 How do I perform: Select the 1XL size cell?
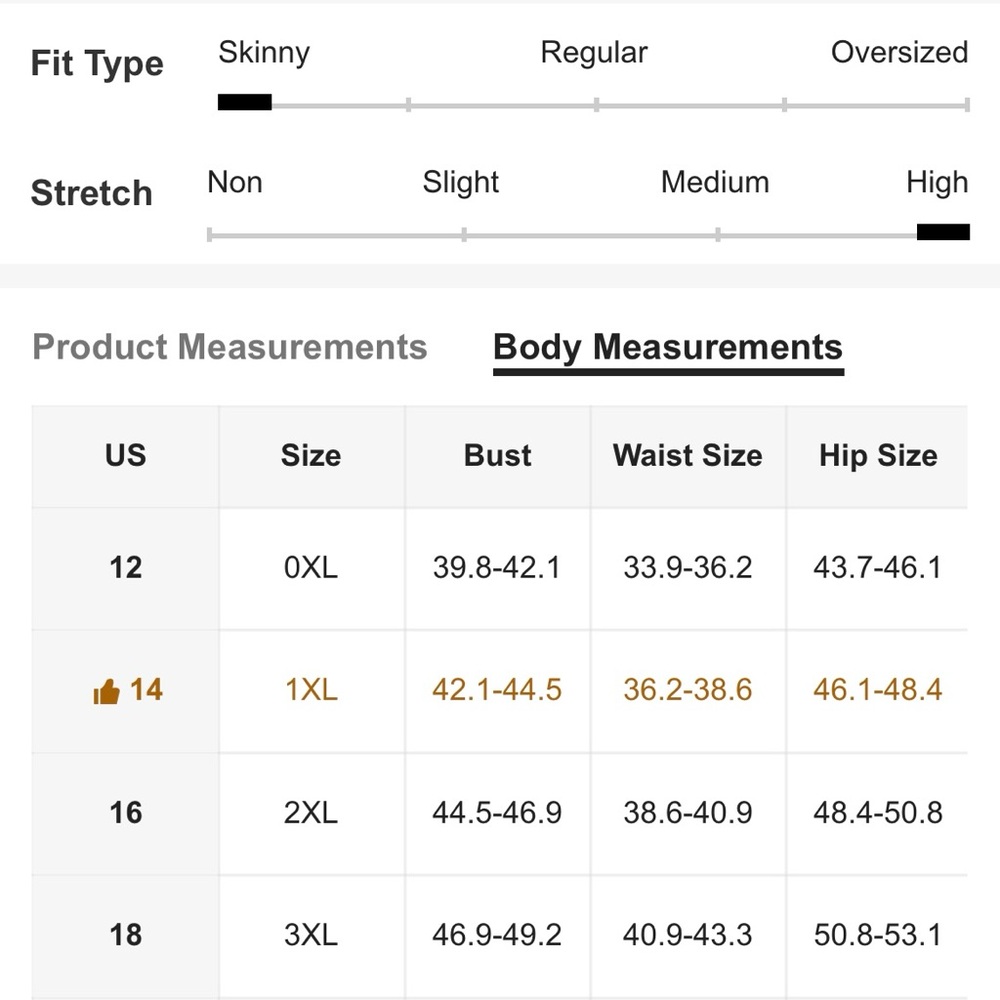tap(311, 690)
